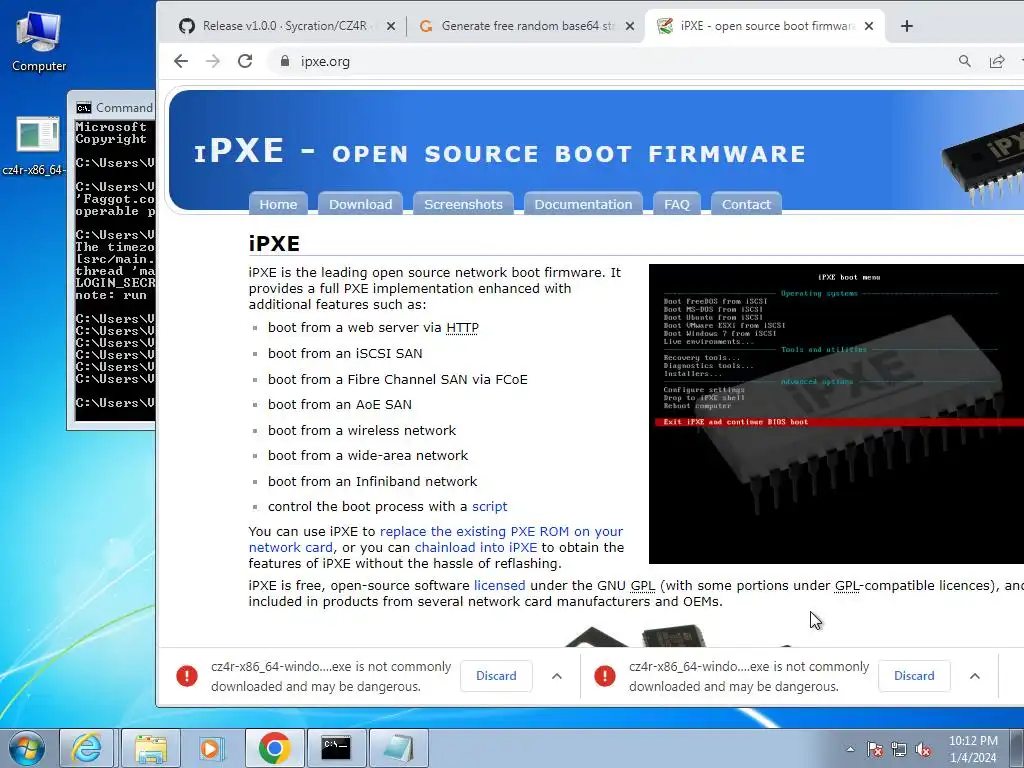Image resolution: width=1024 pixels, height=768 pixels.
Task: Open the Windows Start menu
Action: coord(26,748)
